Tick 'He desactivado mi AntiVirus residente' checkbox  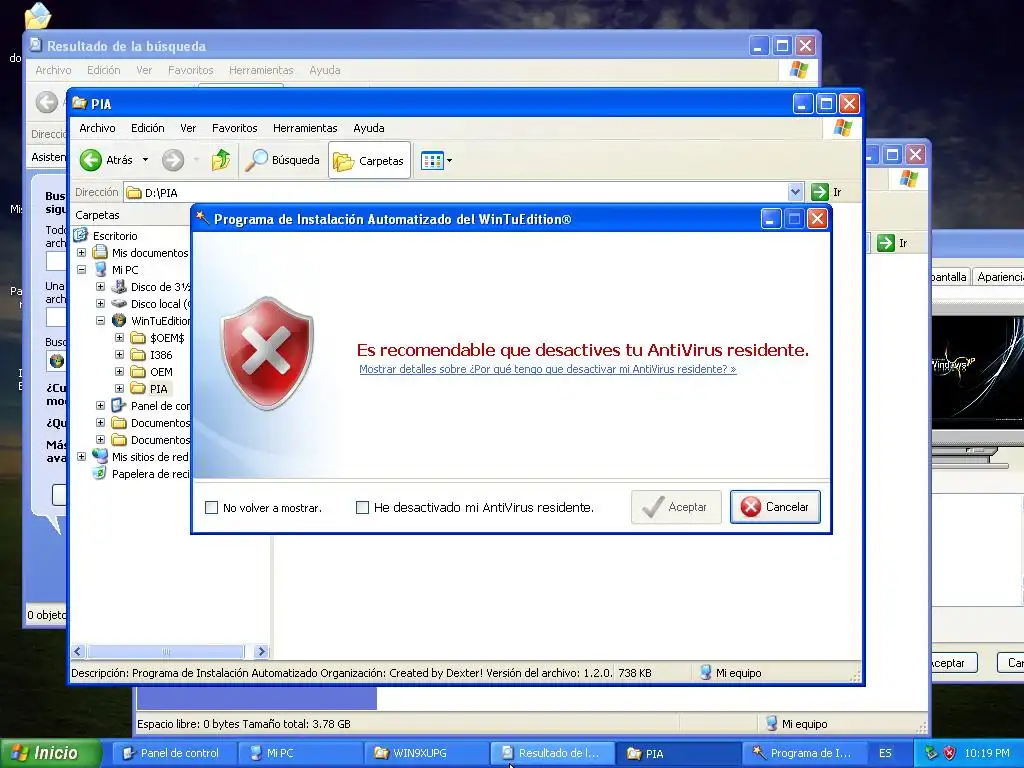[362, 507]
